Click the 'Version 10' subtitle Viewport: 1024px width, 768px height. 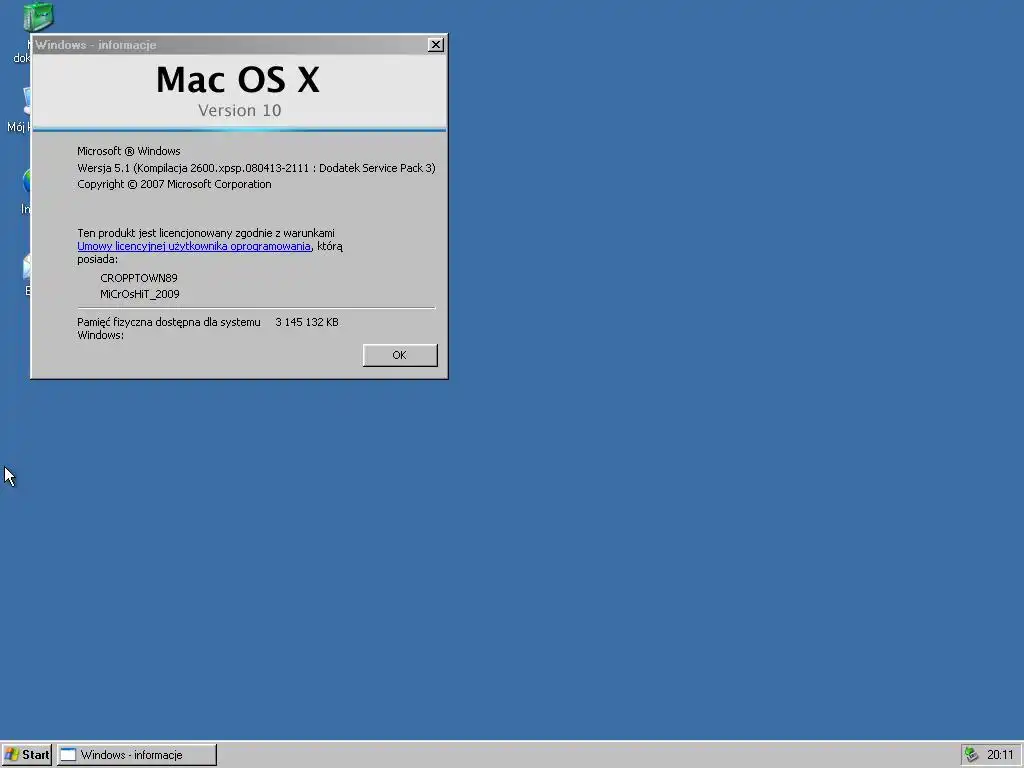point(240,110)
